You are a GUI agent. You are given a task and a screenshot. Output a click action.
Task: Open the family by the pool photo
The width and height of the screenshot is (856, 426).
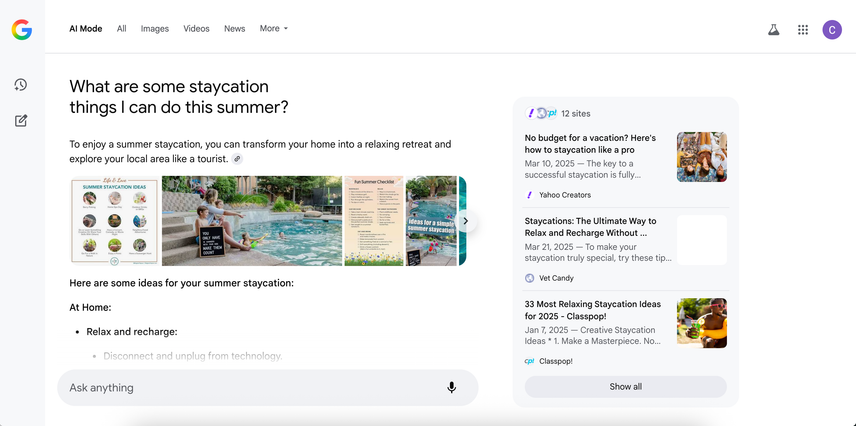point(252,221)
